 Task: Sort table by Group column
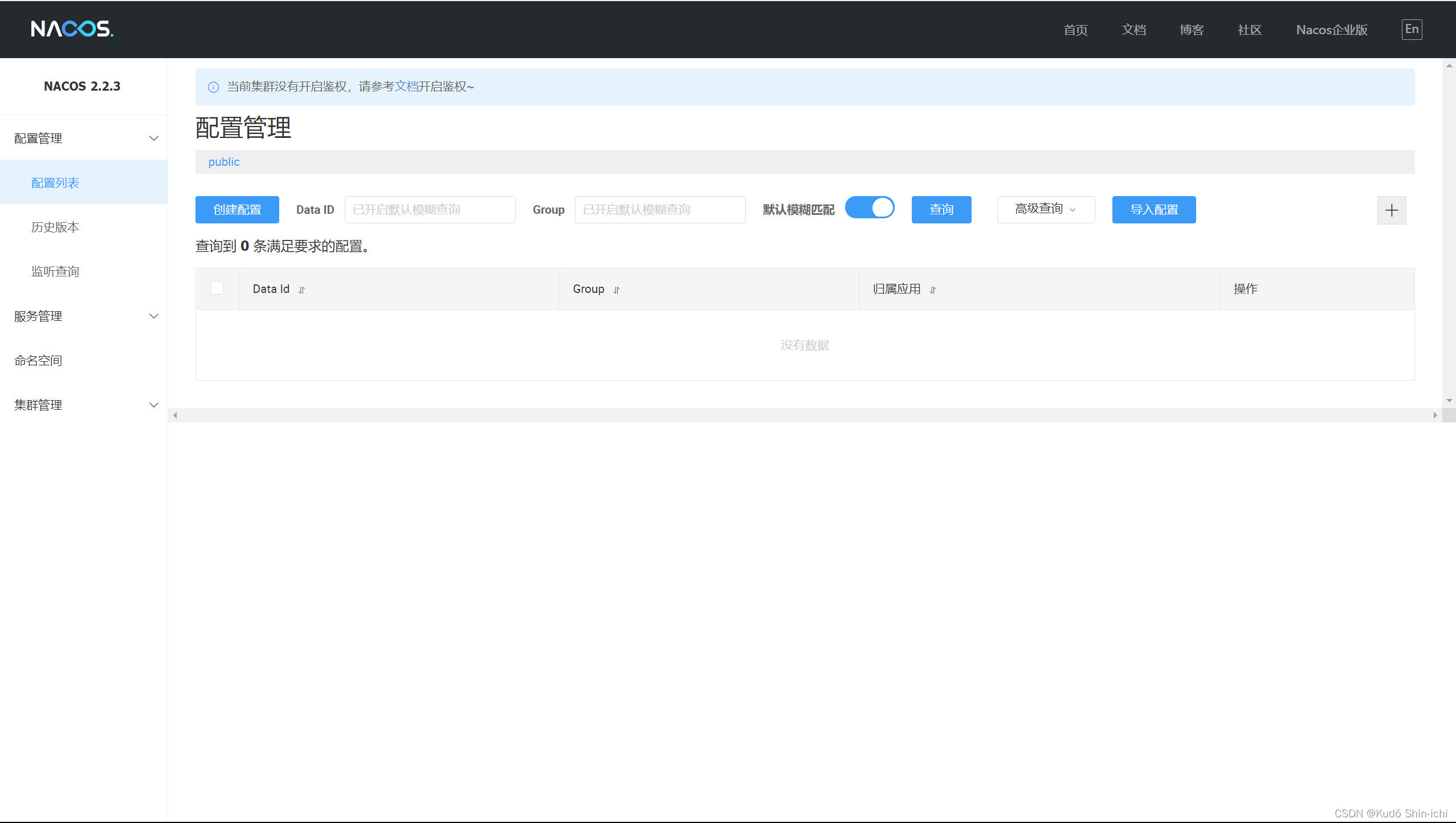[x=616, y=290]
